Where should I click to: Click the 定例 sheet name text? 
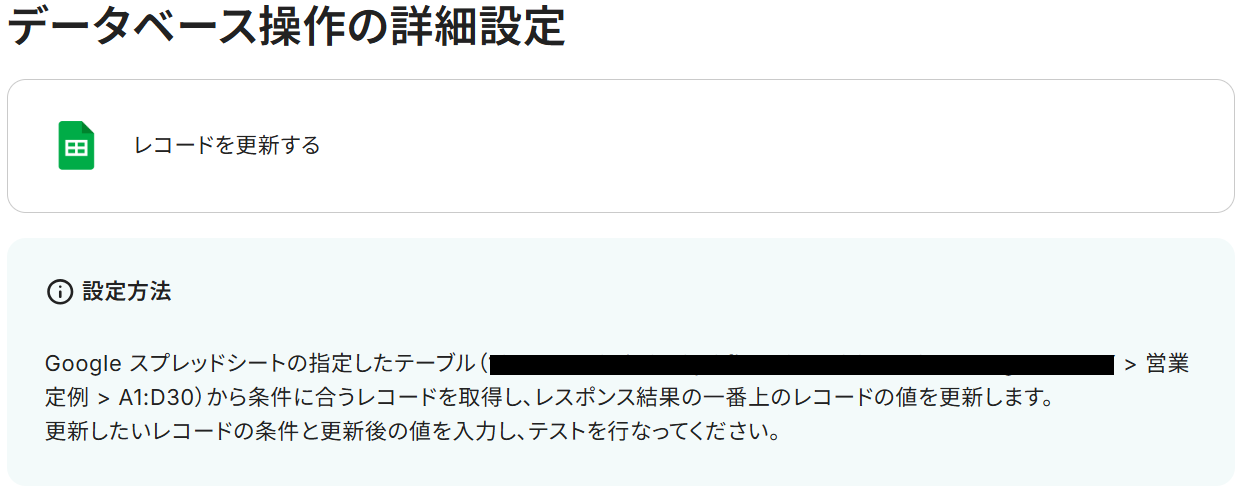tap(68, 398)
